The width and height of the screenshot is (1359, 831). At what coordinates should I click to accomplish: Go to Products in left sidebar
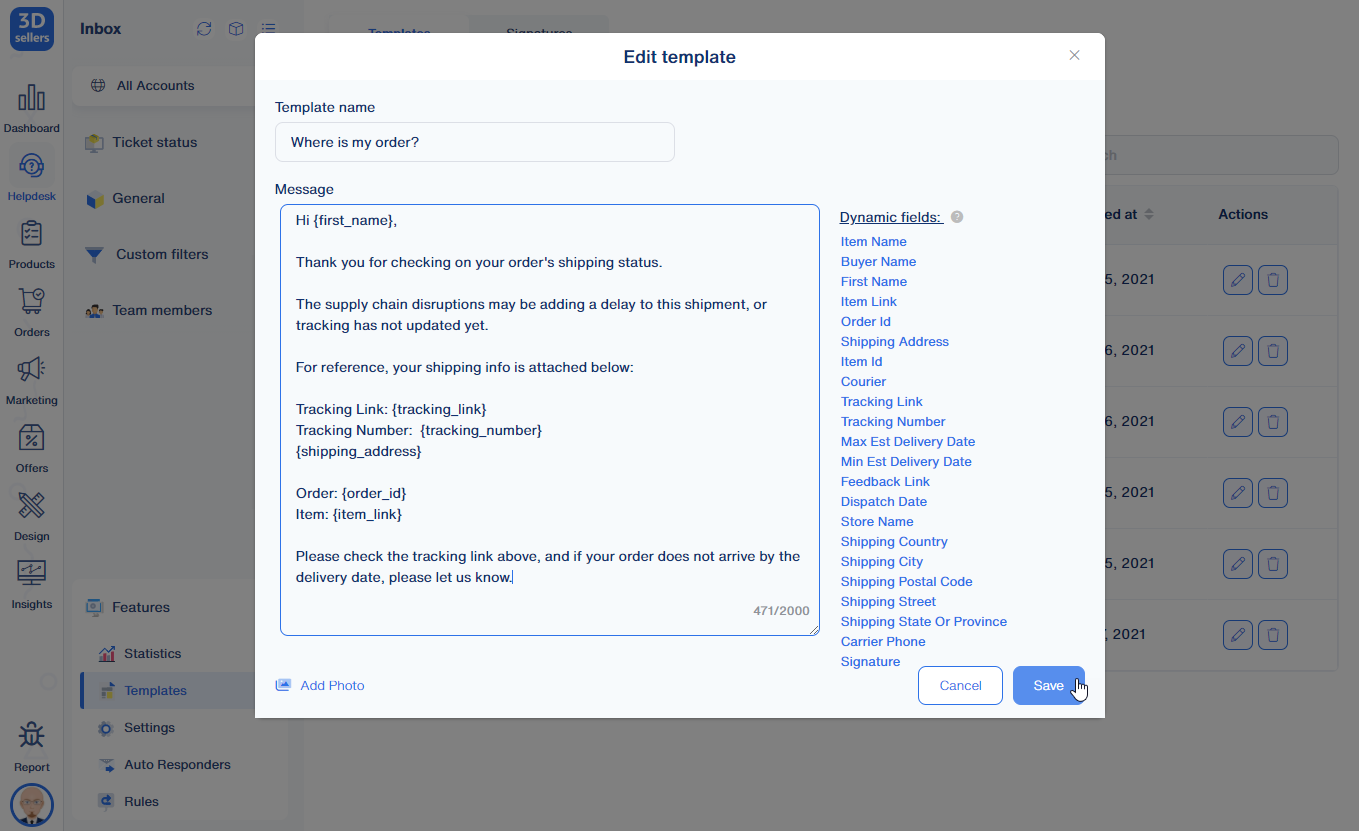click(x=31, y=235)
